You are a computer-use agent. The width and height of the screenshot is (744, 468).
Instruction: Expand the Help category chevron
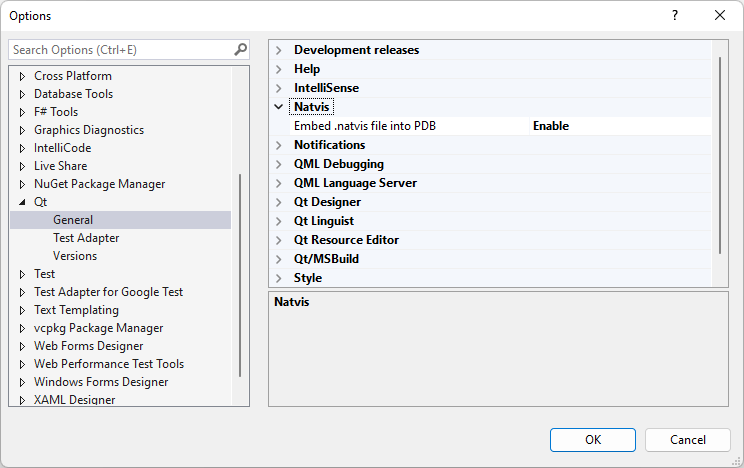tap(279, 69)
